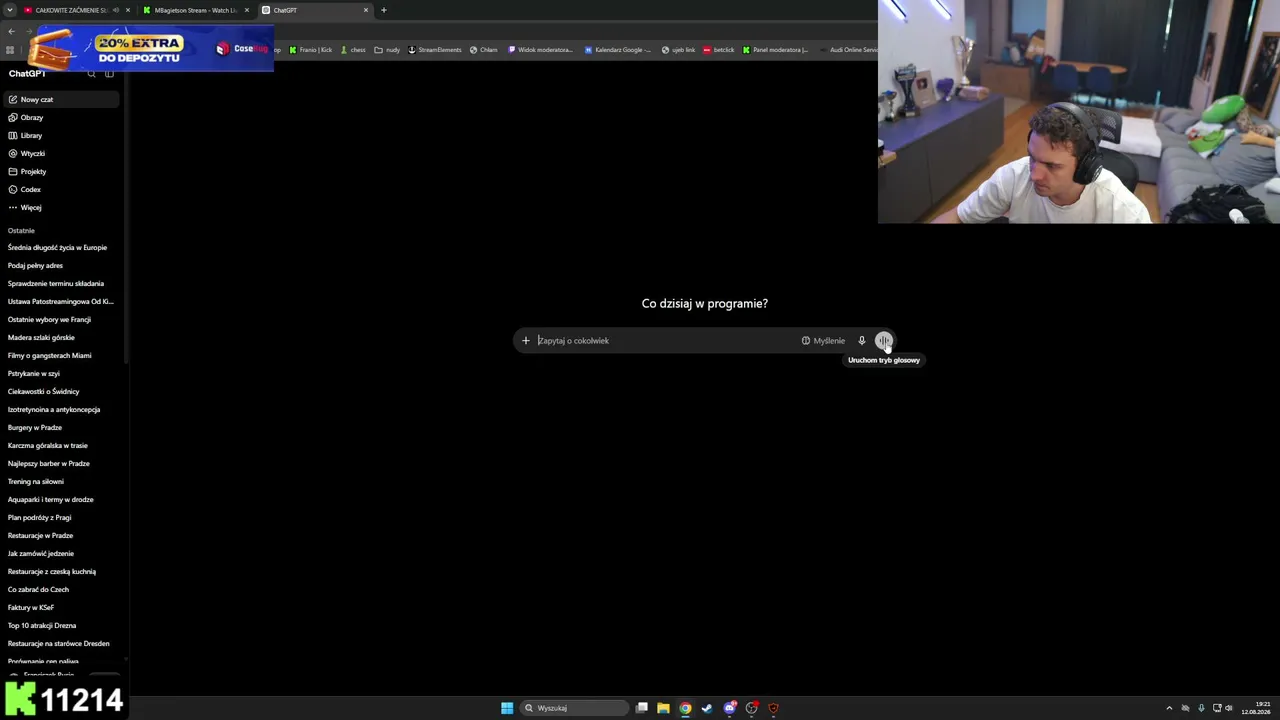This screenshot has width=1280, height=720.
Task: Open chat 'Top 10 atrakcji Drezna'
Action: pos(61,626)
